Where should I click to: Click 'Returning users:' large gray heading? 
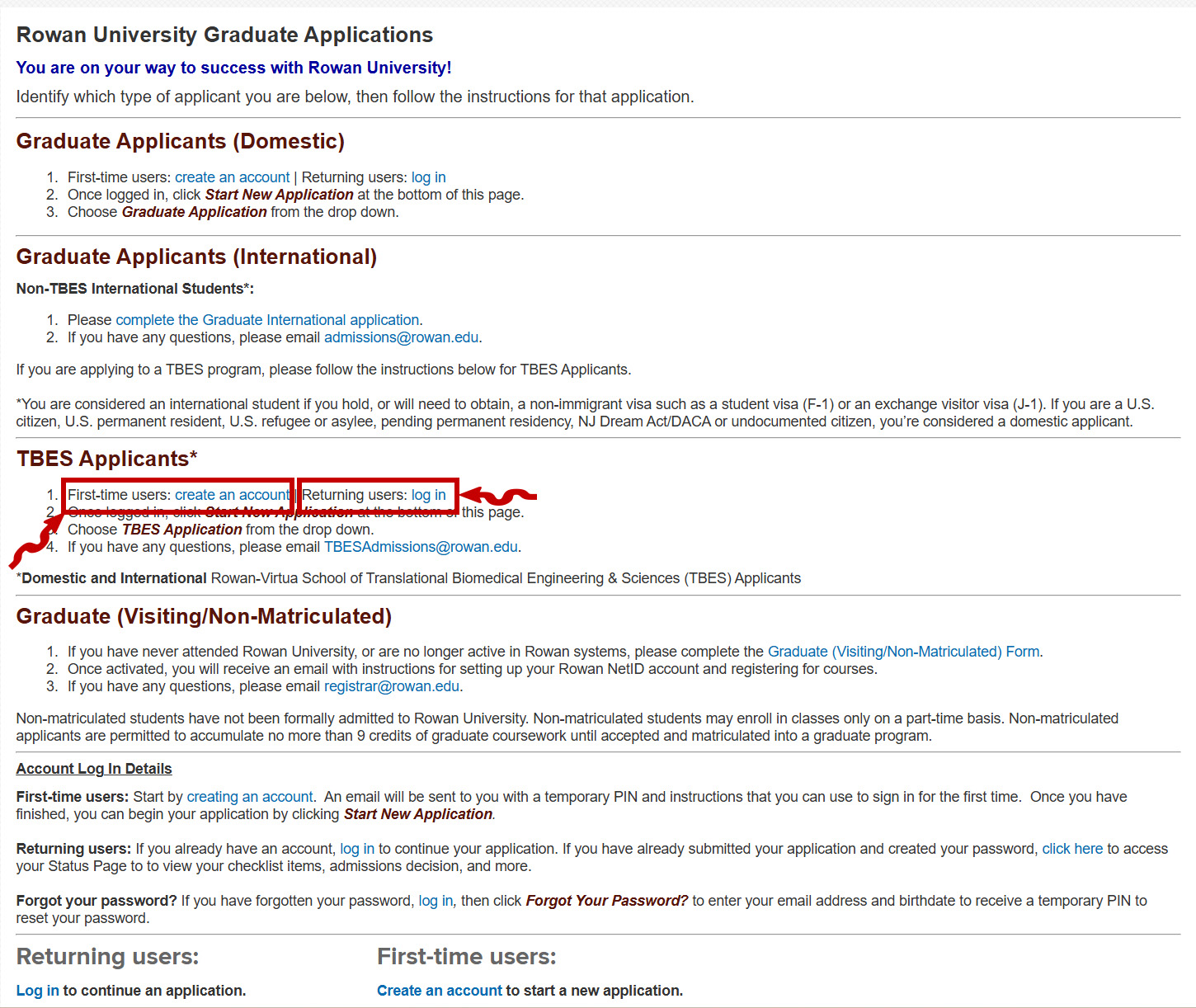tap(107, 957)
